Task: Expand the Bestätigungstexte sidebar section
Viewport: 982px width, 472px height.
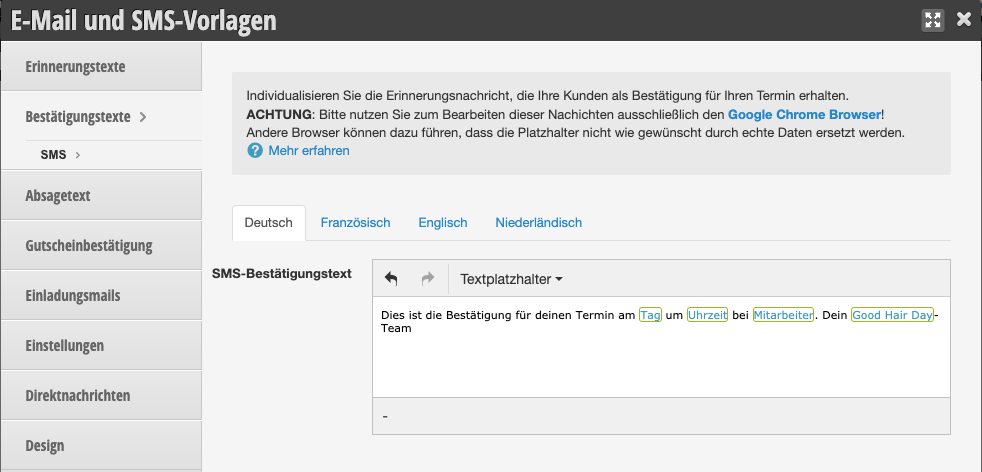Action: 143,117
